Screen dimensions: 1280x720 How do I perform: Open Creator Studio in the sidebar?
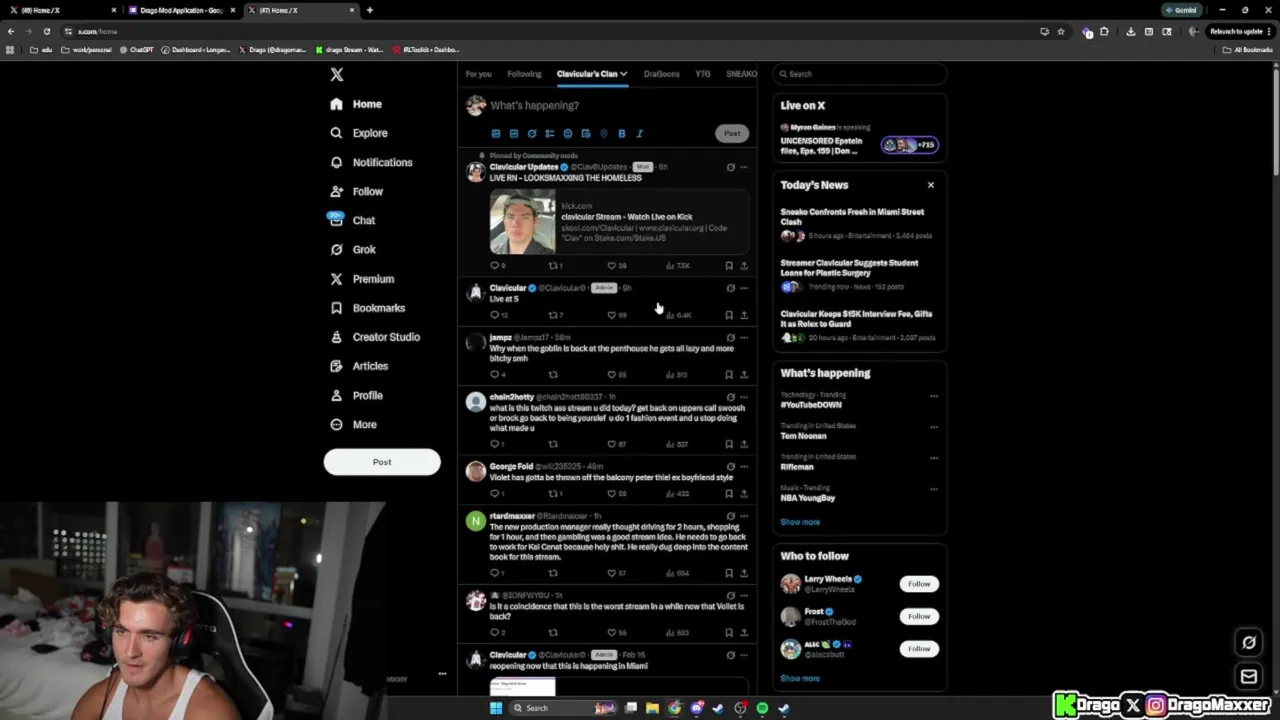point(375,337)
